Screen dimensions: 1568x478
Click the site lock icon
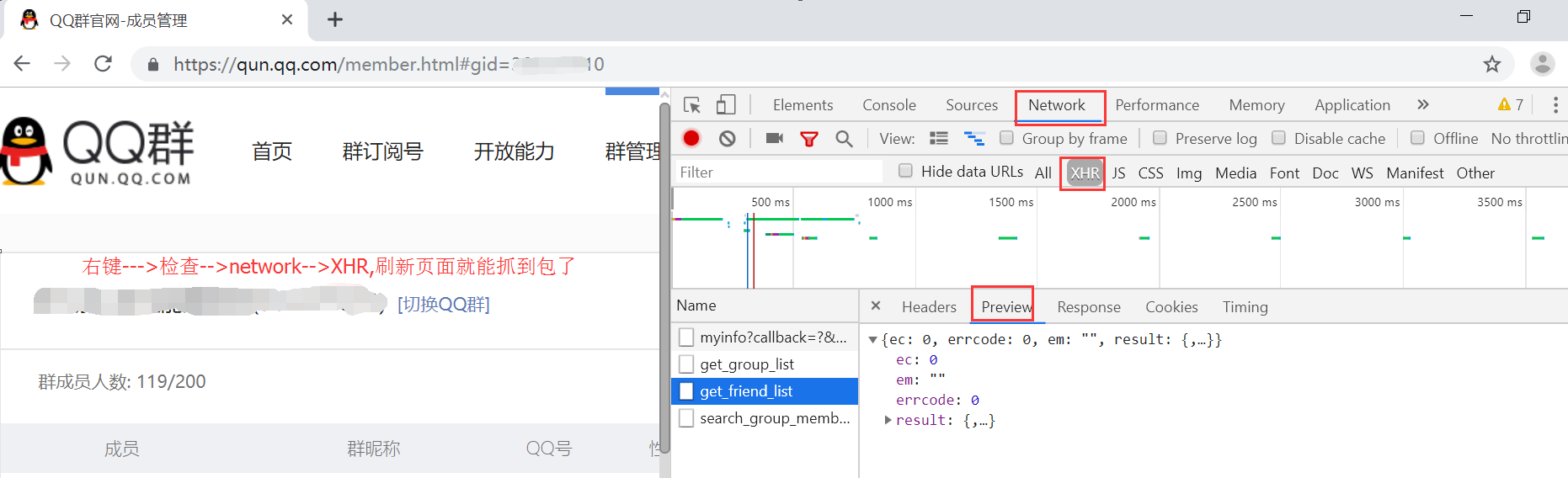tap(153, 65)
